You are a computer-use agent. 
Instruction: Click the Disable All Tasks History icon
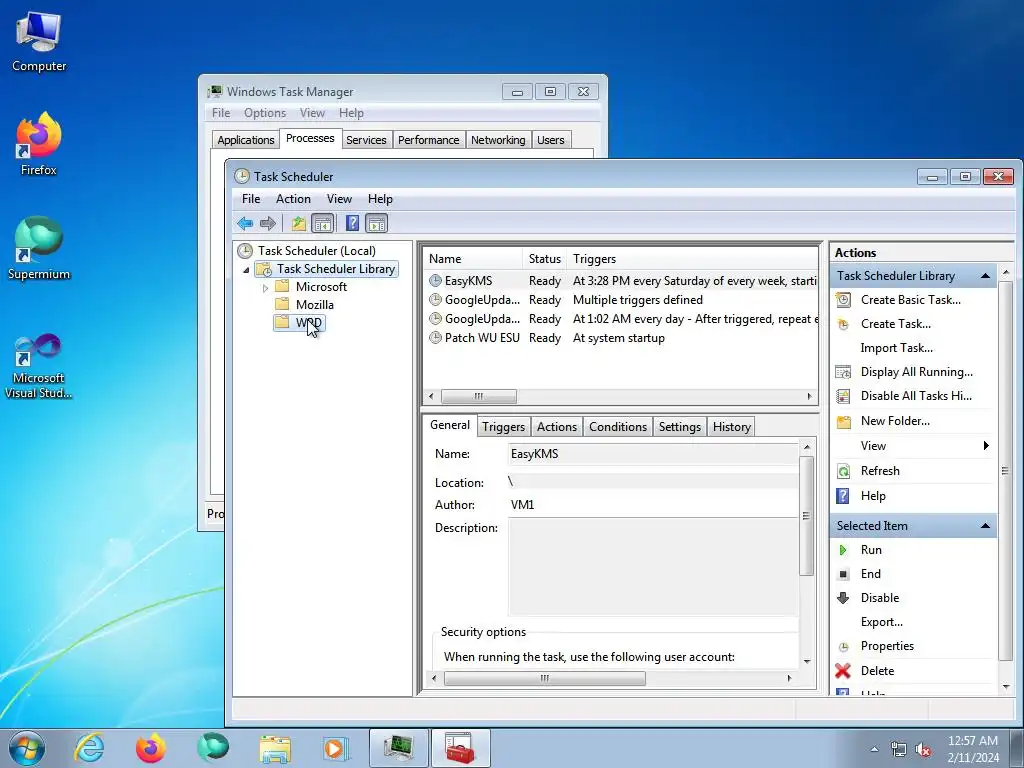843,396
